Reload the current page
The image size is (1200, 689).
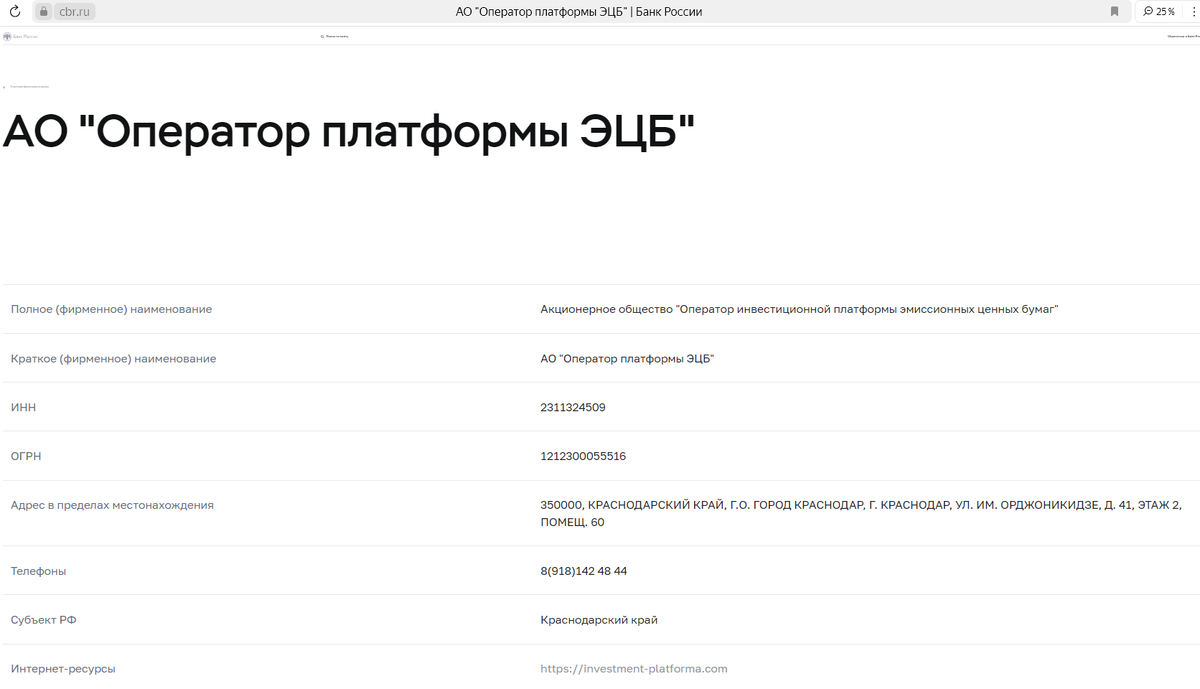coord(14,12)
